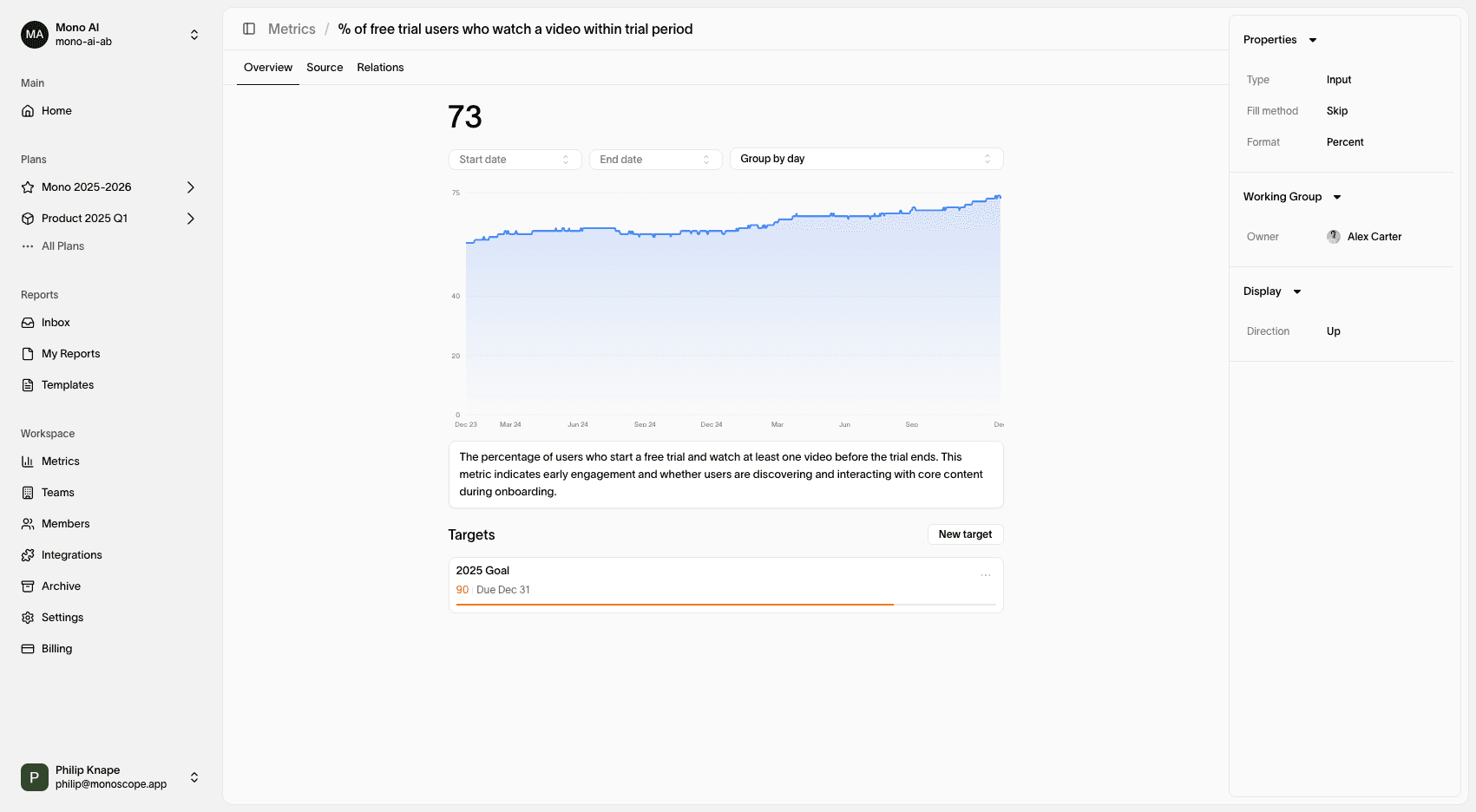Open Billing card icon
This screenshot has height=812, width=1476.
(28, 649)
